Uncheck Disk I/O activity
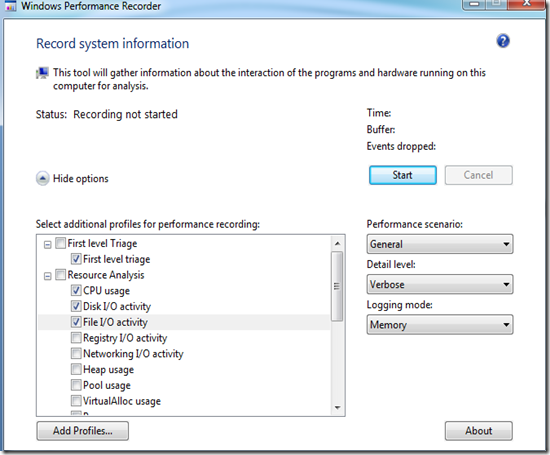The width and height of the screenshot is (550, 455). point(76,306)
